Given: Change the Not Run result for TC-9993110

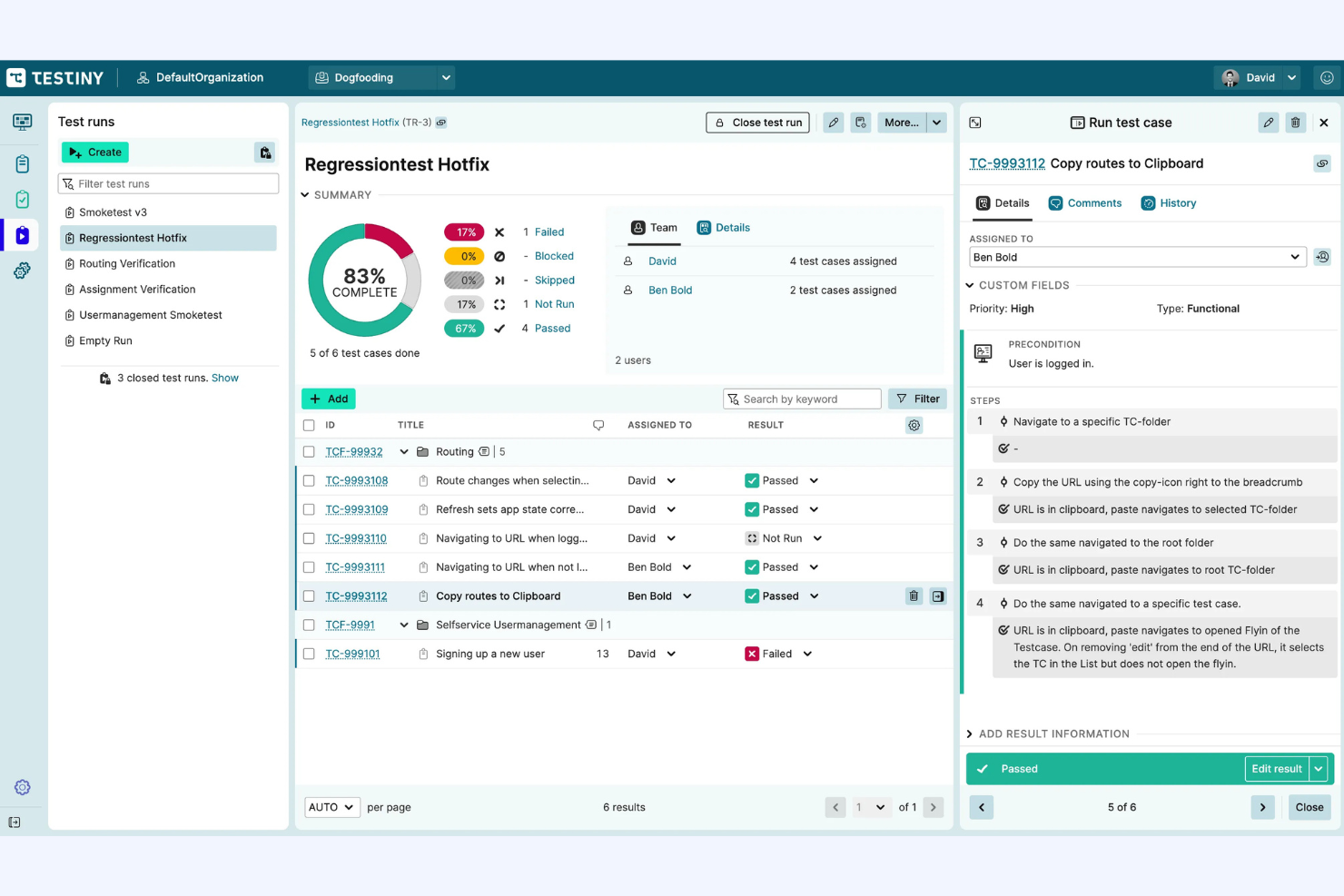Looking at the screenshot, I should [783, 538].
